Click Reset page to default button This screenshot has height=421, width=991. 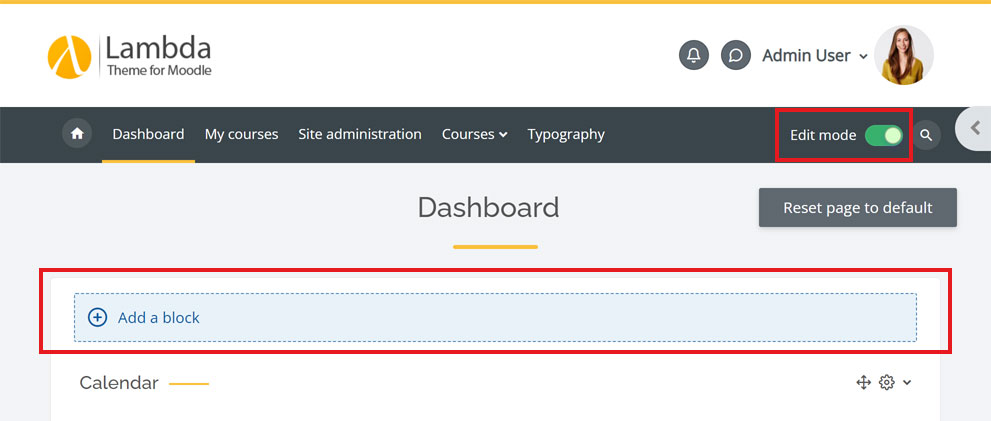point(857,208)
